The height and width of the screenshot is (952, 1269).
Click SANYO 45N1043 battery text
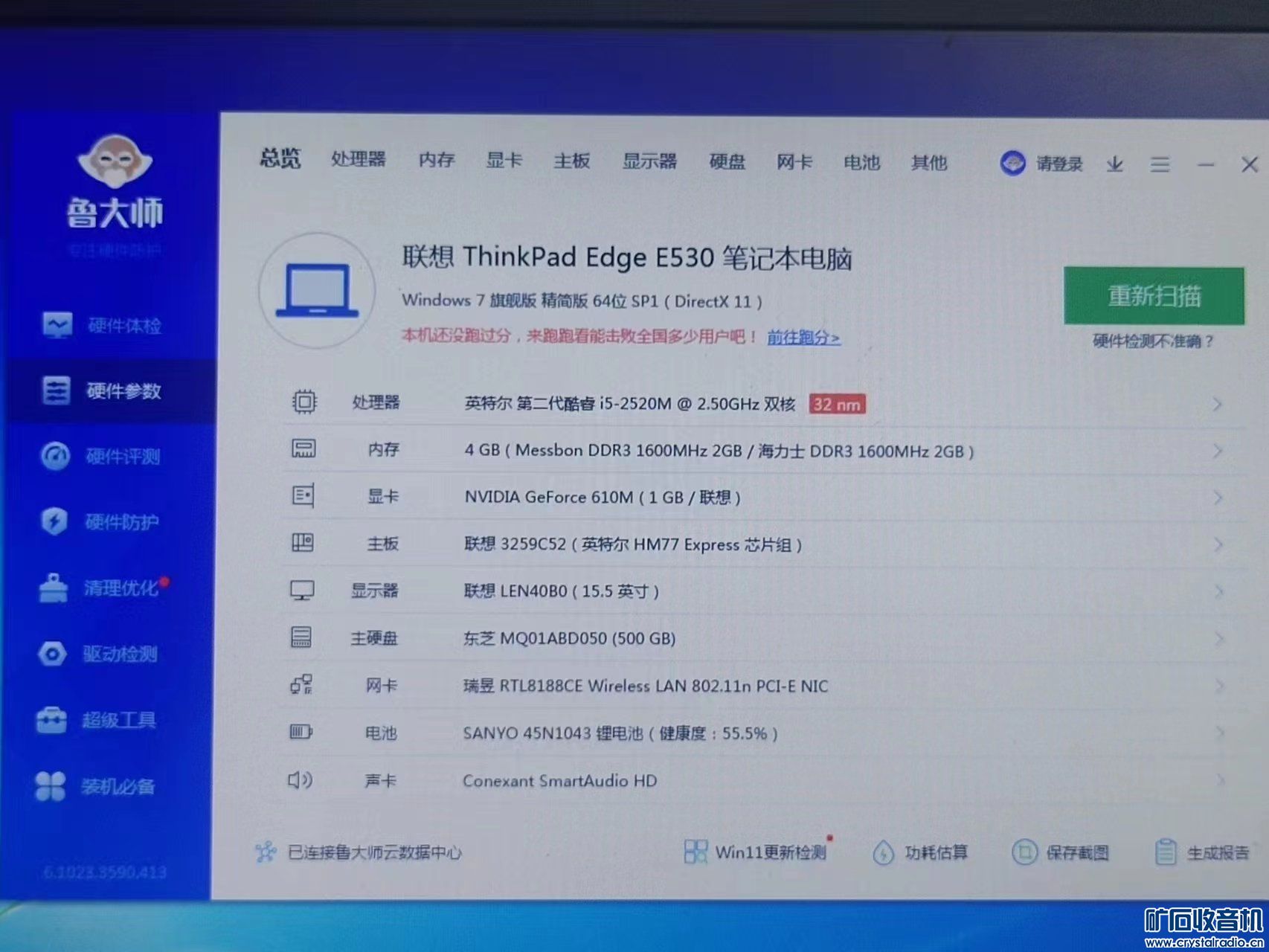[620, 733]
